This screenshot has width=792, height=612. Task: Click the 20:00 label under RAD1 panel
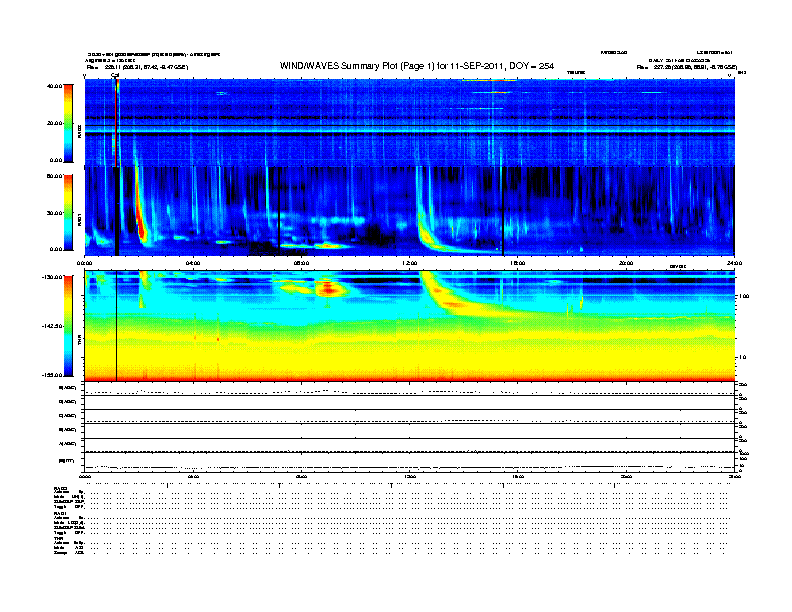[626, 263]
